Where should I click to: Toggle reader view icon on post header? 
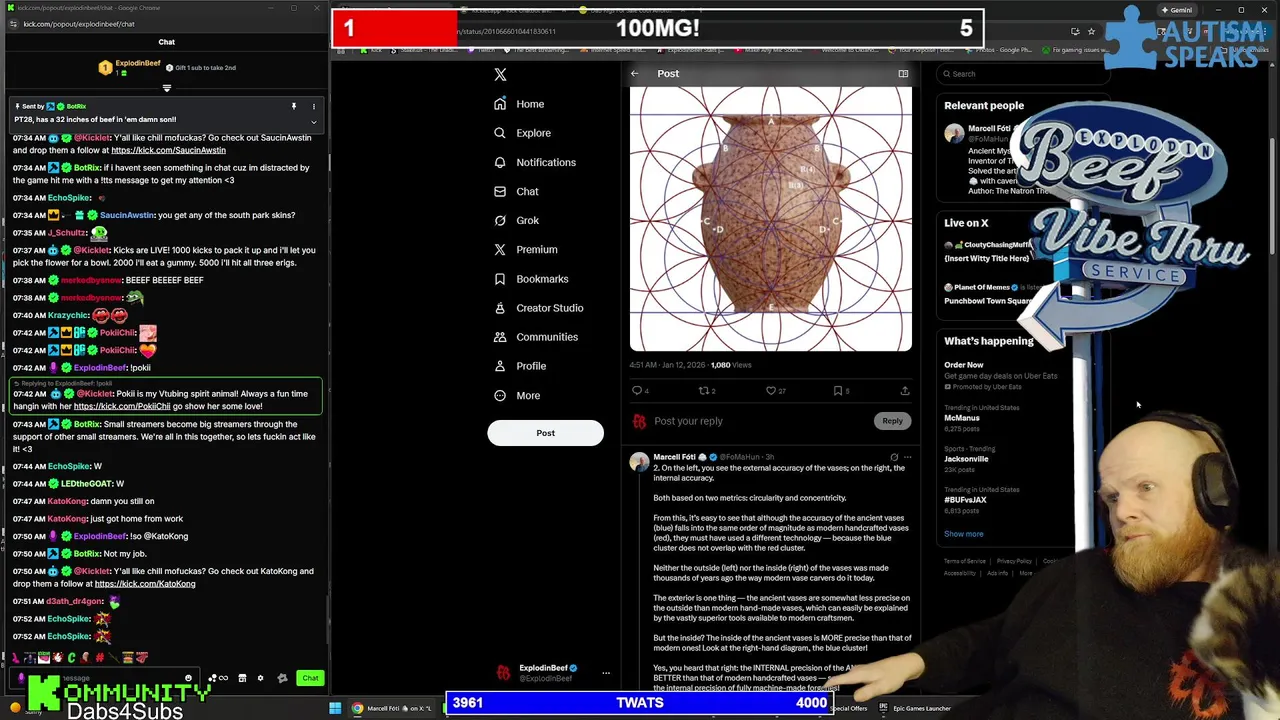point(903,73)
